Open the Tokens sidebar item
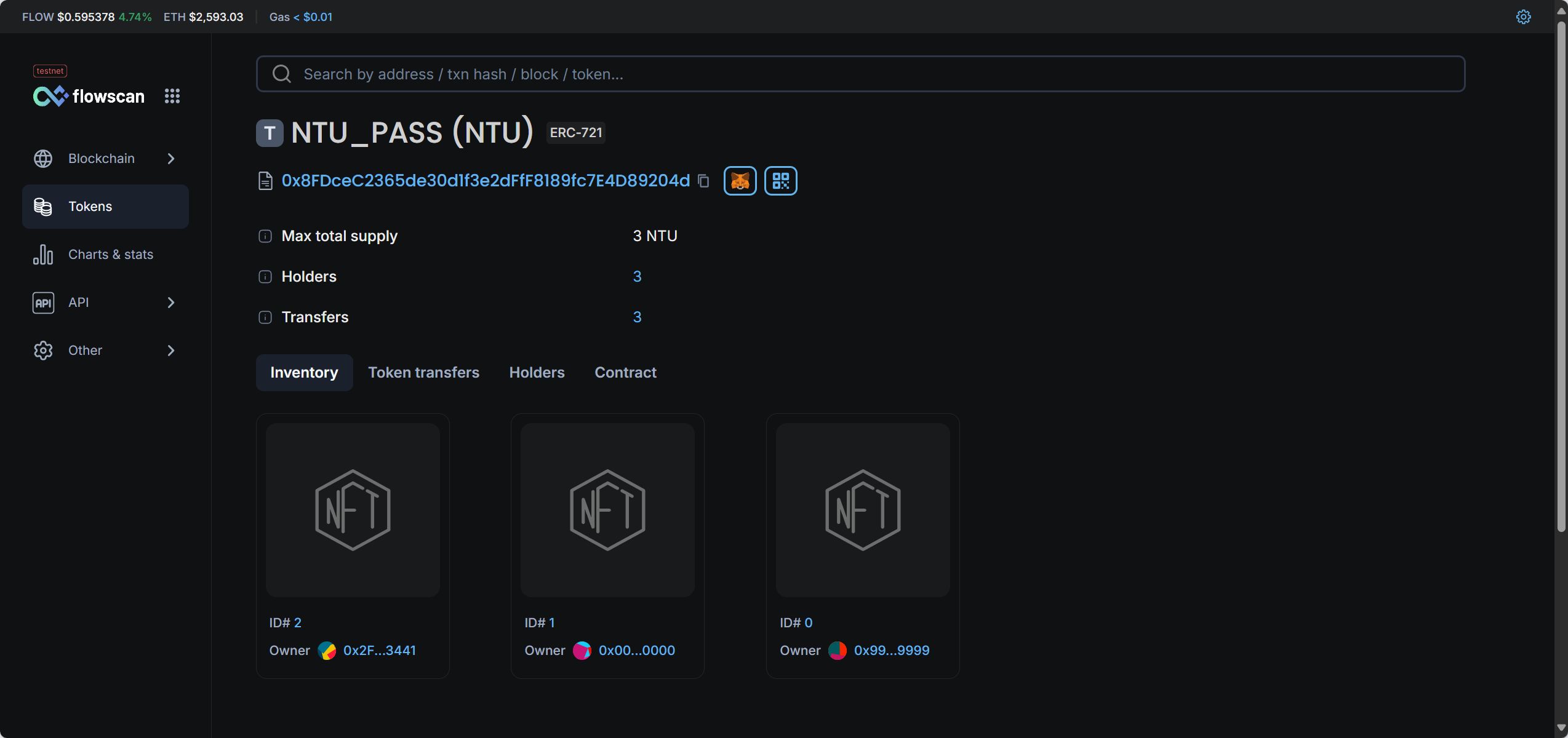Image resolution: width=1568 pixels, height=738 pixels. tap(105, 207)
